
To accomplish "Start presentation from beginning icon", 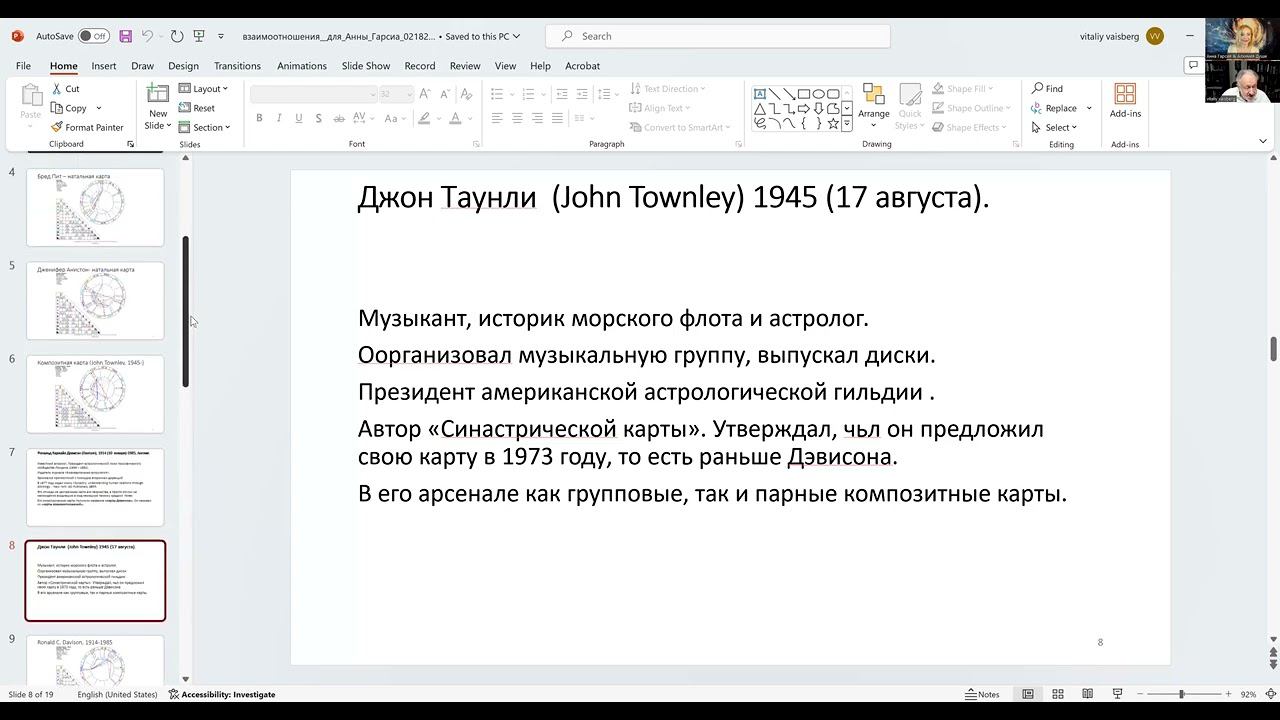I will tap(199, 36).
